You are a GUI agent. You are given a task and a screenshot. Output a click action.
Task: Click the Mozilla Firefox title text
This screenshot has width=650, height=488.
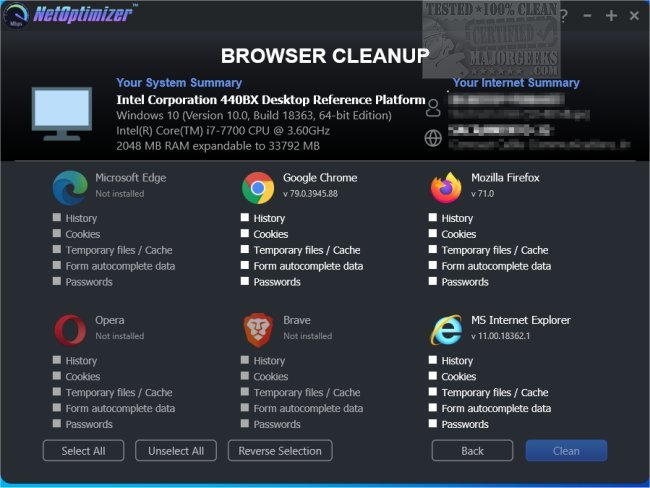(x=505, y=178)
